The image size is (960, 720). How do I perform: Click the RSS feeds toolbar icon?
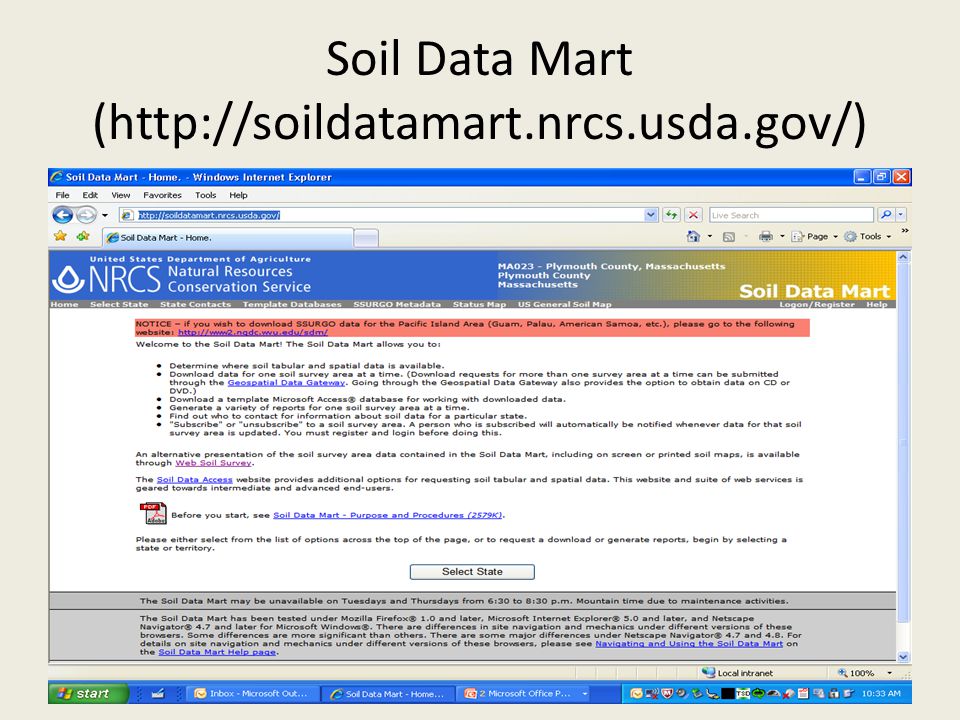[x=729, y=237]
